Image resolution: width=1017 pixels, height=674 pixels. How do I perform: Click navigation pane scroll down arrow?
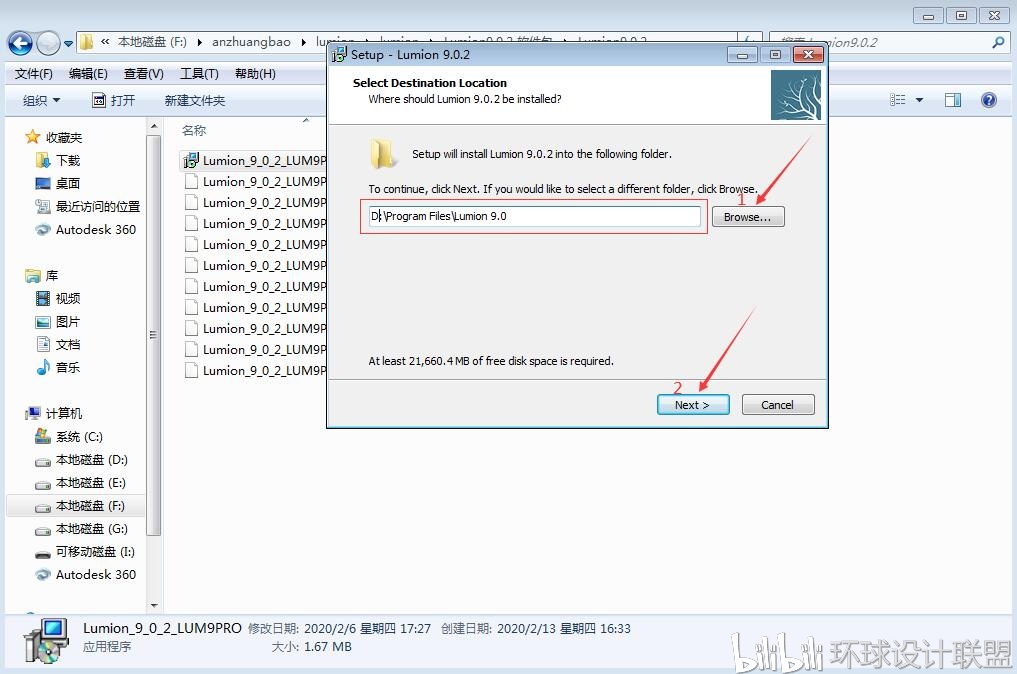pyautogui.click(x=154, y=605)
